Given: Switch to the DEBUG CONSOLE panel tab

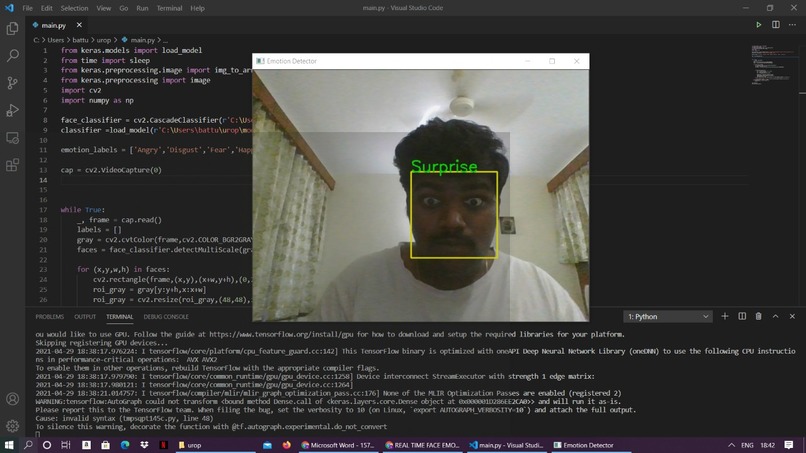Looking at the screenshot, I should pos(166,317).
